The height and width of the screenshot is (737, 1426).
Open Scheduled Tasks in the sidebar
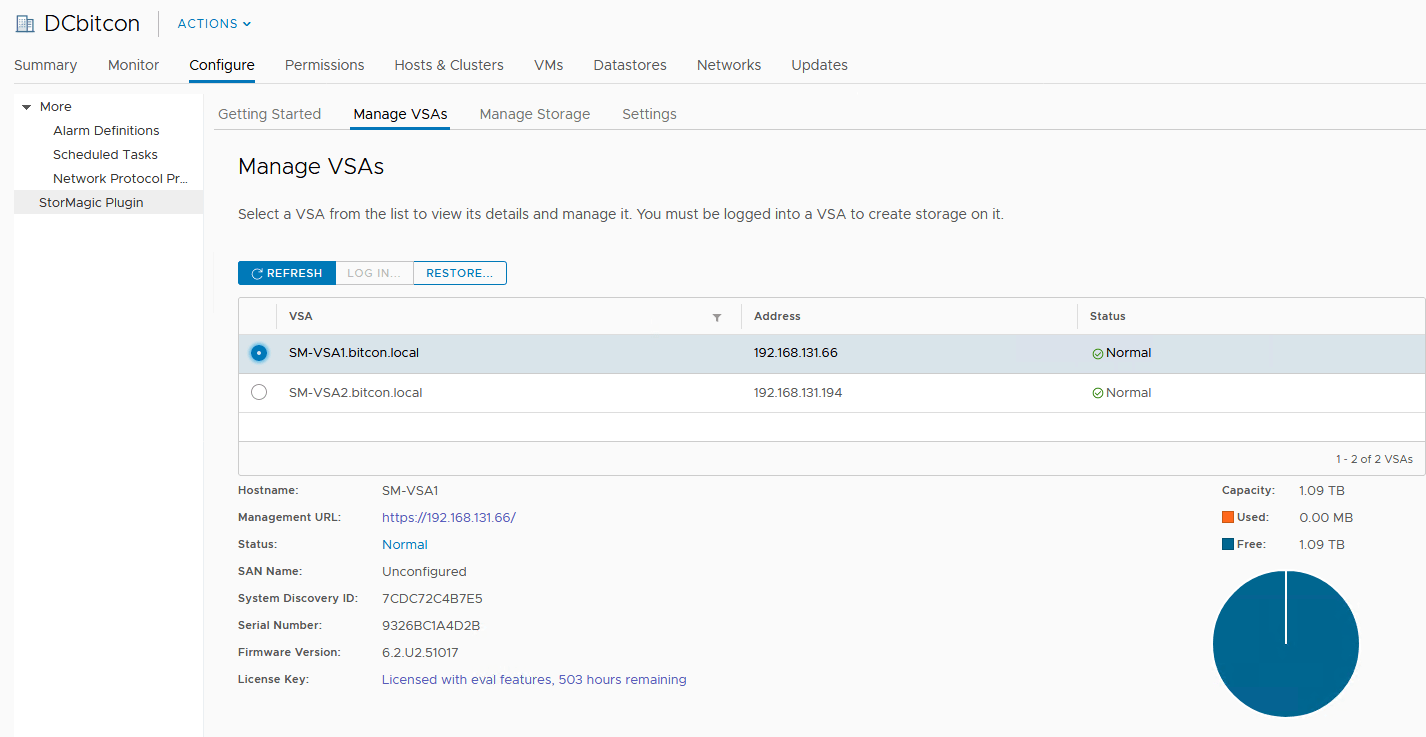coord(105,155)
